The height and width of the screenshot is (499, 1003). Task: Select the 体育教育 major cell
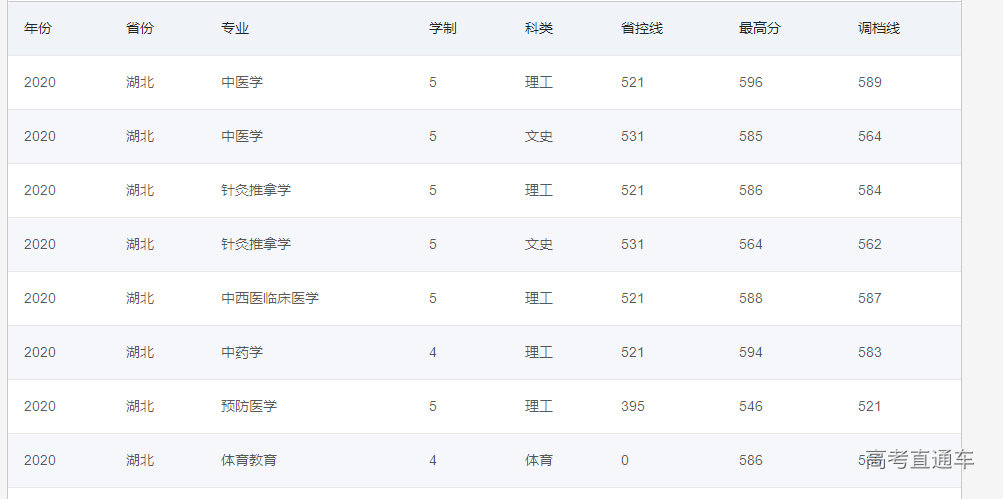pyautogui.click(x=249, y=460)
